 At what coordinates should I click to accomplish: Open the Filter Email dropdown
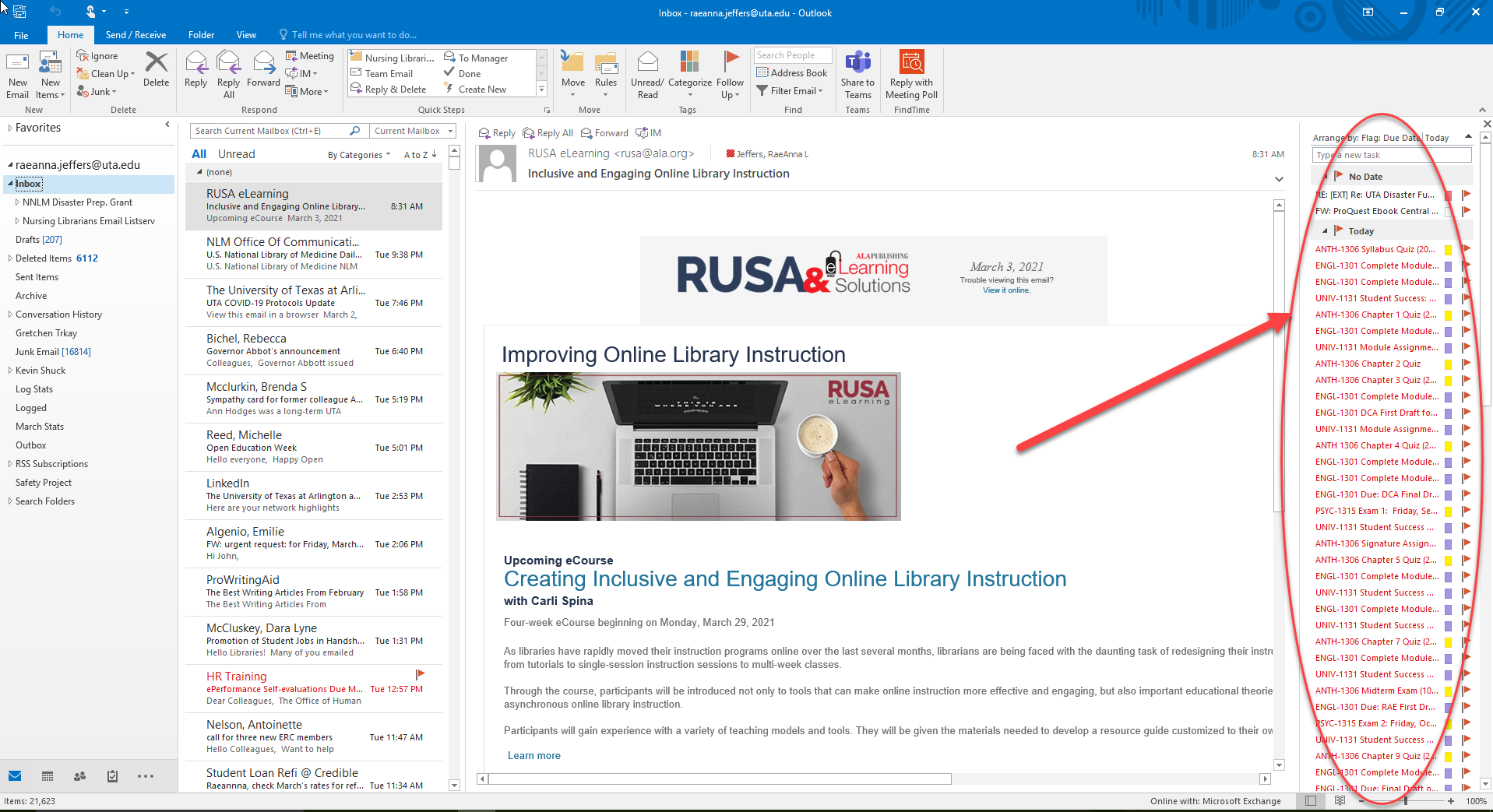click(790, 91)
